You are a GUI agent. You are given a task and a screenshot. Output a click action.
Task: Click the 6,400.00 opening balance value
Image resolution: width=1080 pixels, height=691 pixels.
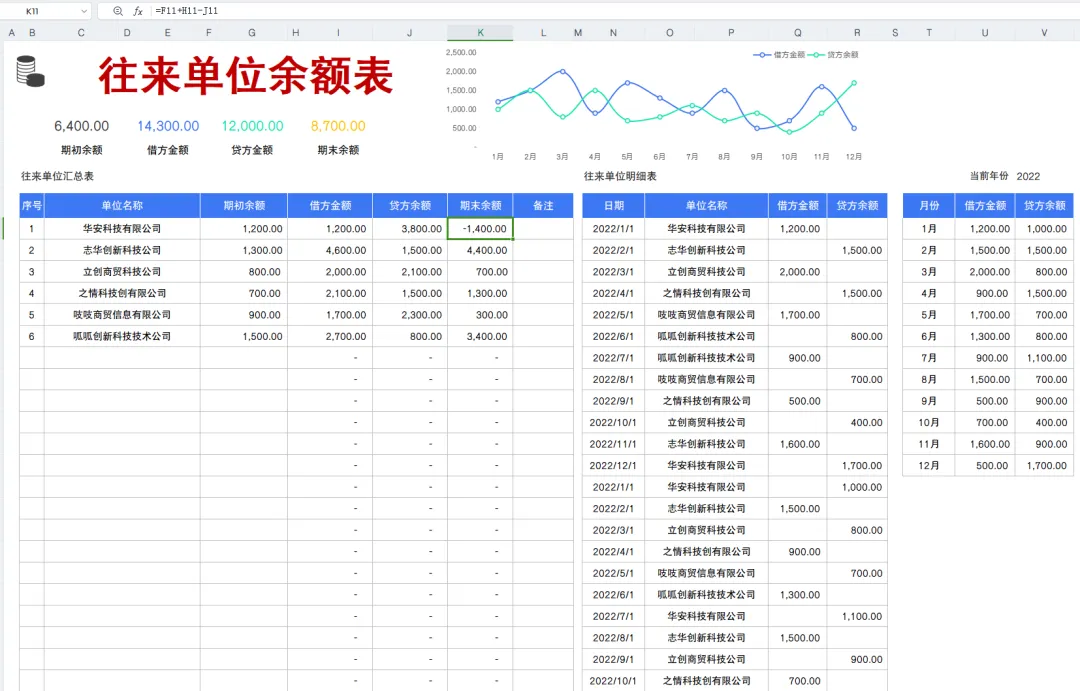[81, 126]
